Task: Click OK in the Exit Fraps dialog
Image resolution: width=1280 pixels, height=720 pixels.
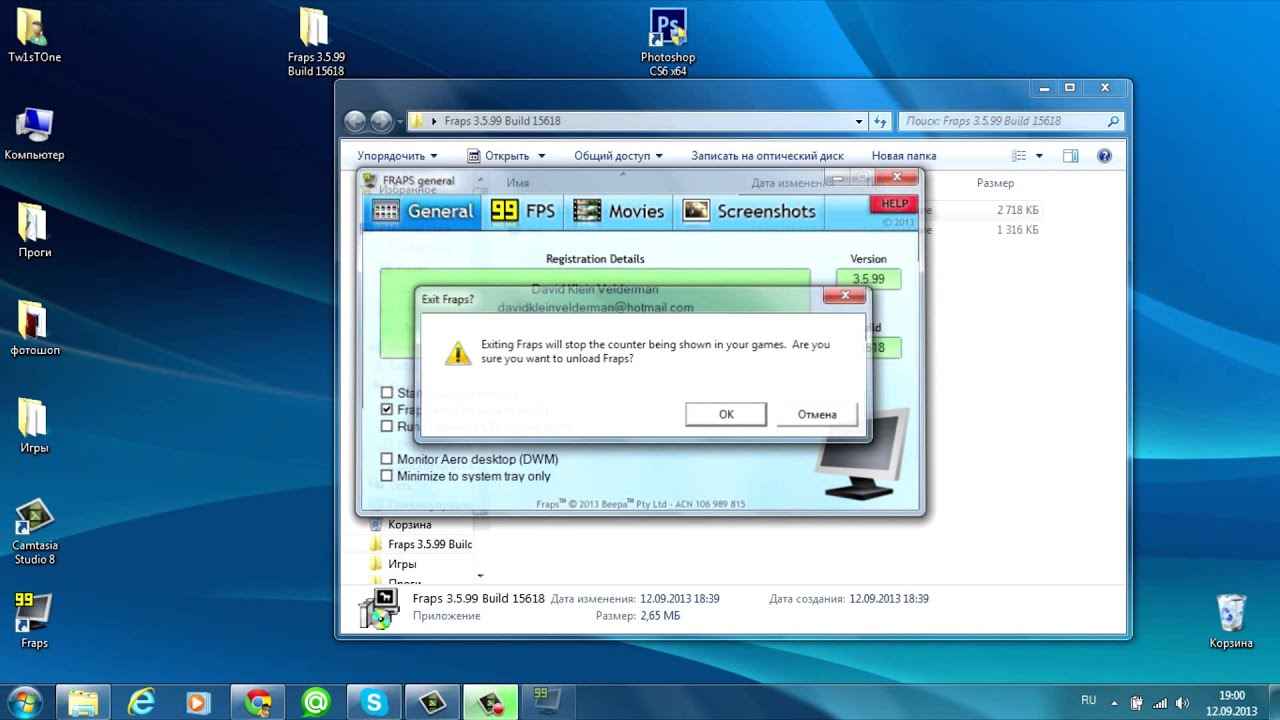Action: click(x=726, y=414)
